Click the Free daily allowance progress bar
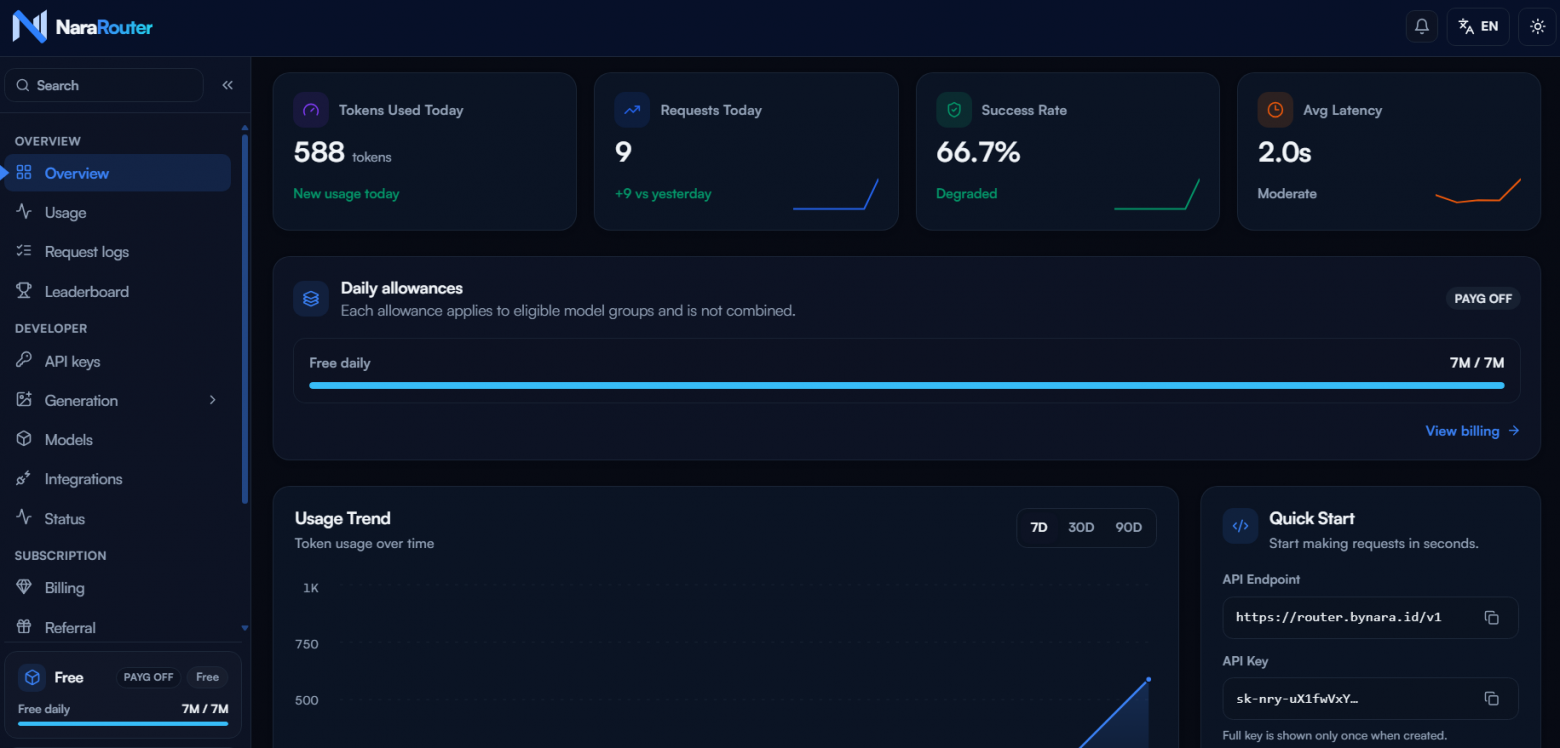 point(906,385)
